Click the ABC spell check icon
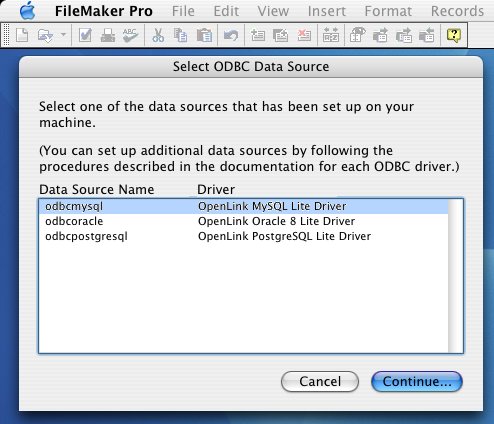The image size is (494, 424). [130, 35]
